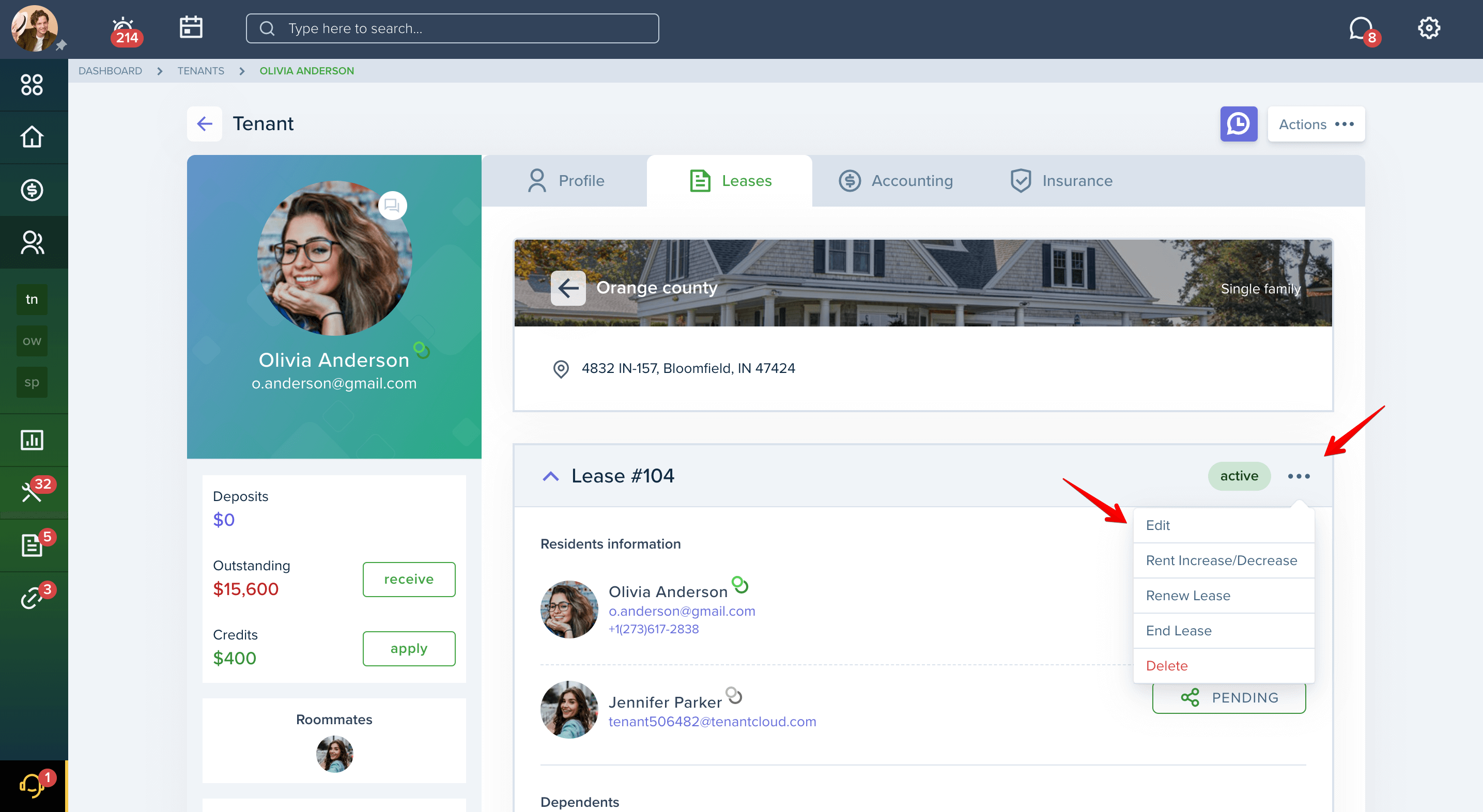Screen dimensions: 1483x812
Task: Open the properties house icon in sidebar
Action: (x=32, y=137)
